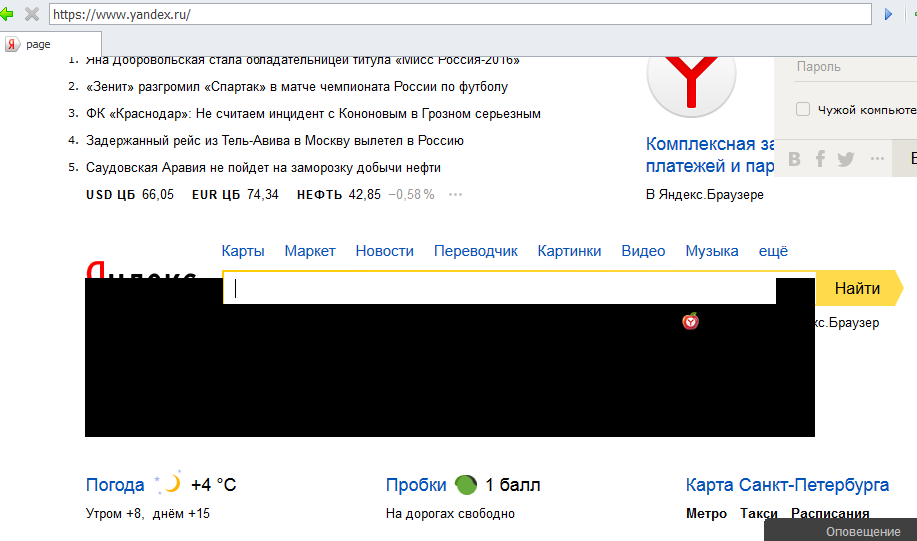Expand the ещё more services menu

773,251
